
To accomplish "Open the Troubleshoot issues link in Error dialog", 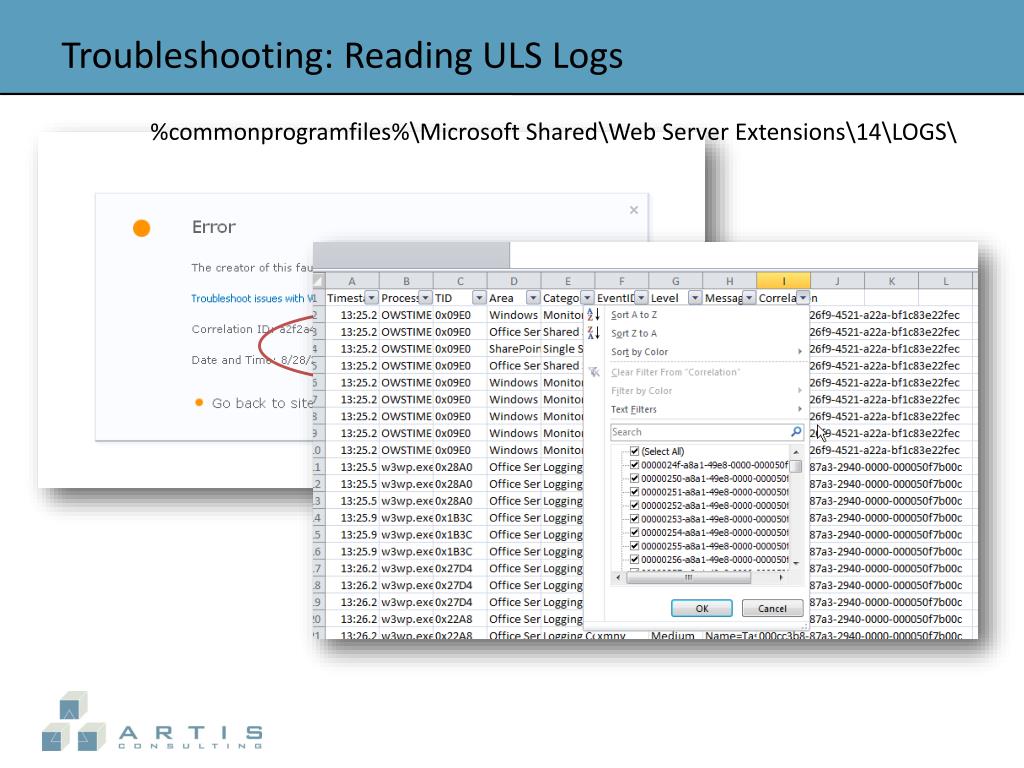I will click(x=253, y=298).
